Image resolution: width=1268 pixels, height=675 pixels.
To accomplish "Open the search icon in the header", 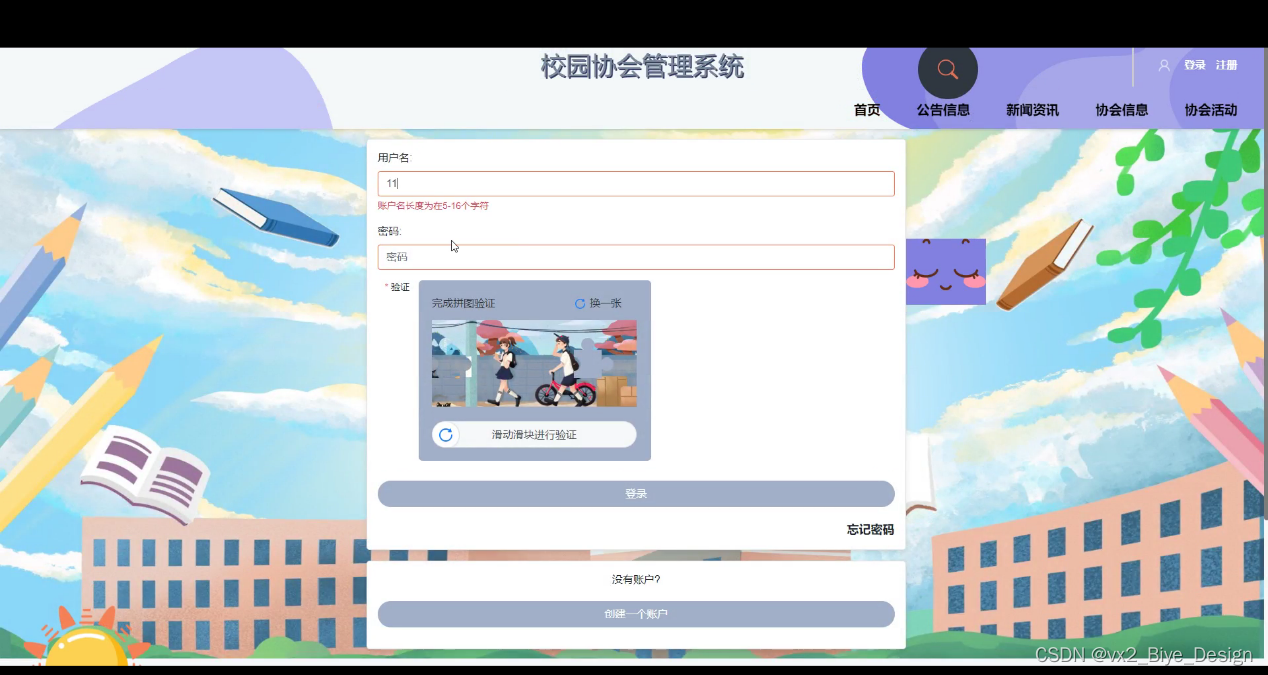I will coord(947,70).
